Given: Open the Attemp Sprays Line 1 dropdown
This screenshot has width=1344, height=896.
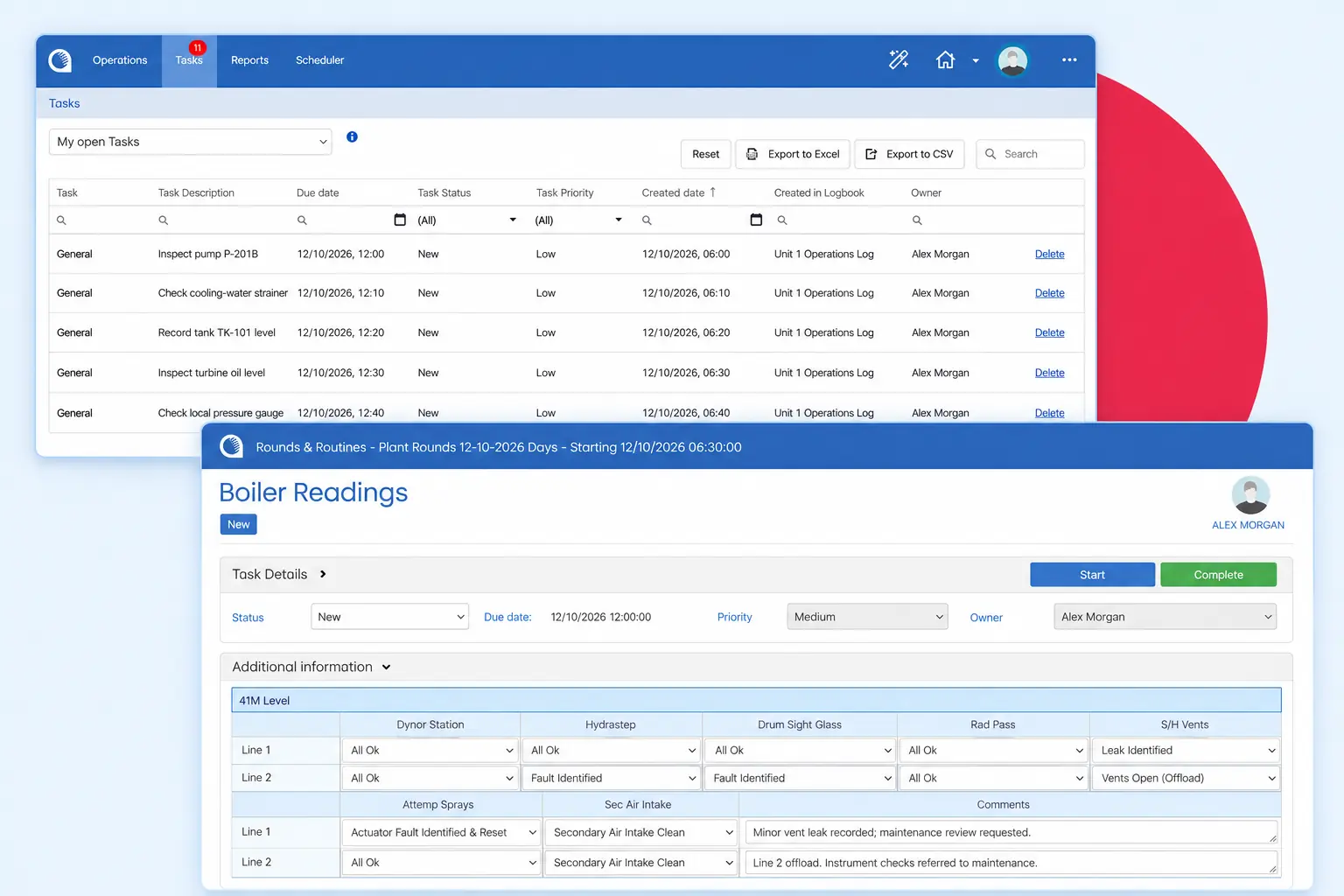Looking at the screenshot, I should [x=441, y=832].
